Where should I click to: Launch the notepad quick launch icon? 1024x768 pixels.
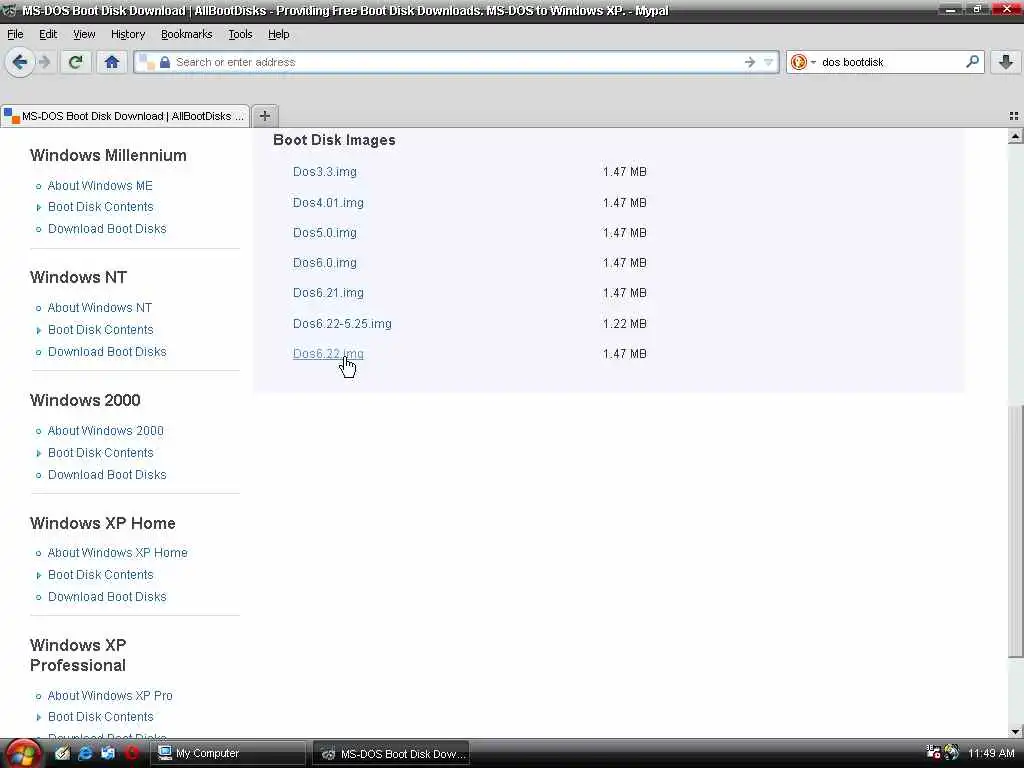pos(62,753)
